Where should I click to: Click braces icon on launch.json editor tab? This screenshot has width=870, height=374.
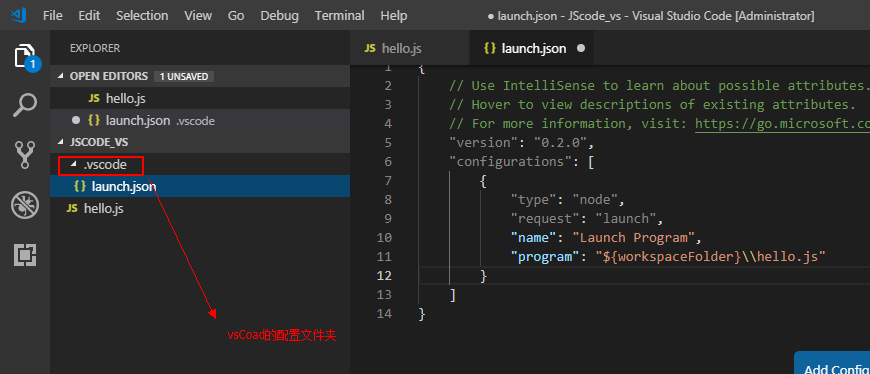tap(489, 48)
